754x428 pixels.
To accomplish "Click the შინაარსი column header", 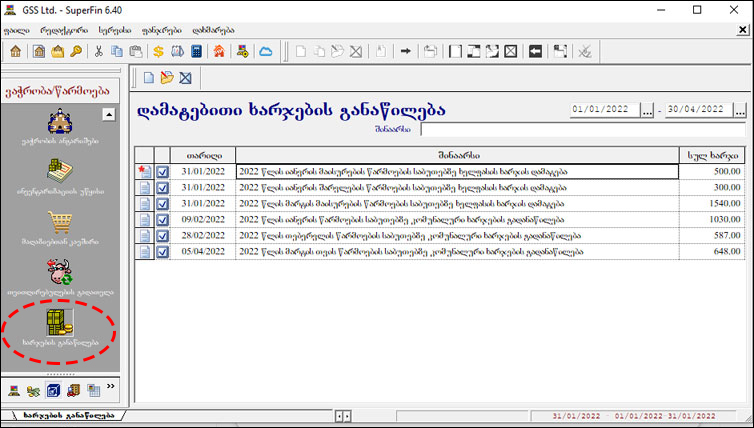I will click(457, 155).
